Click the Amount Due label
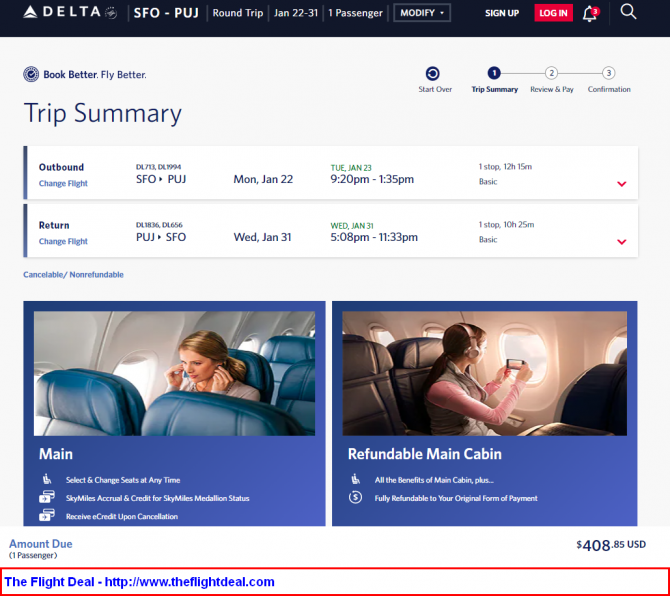This screenshot has width=670, height=596. pyautogui.click(x=41, y=544)
